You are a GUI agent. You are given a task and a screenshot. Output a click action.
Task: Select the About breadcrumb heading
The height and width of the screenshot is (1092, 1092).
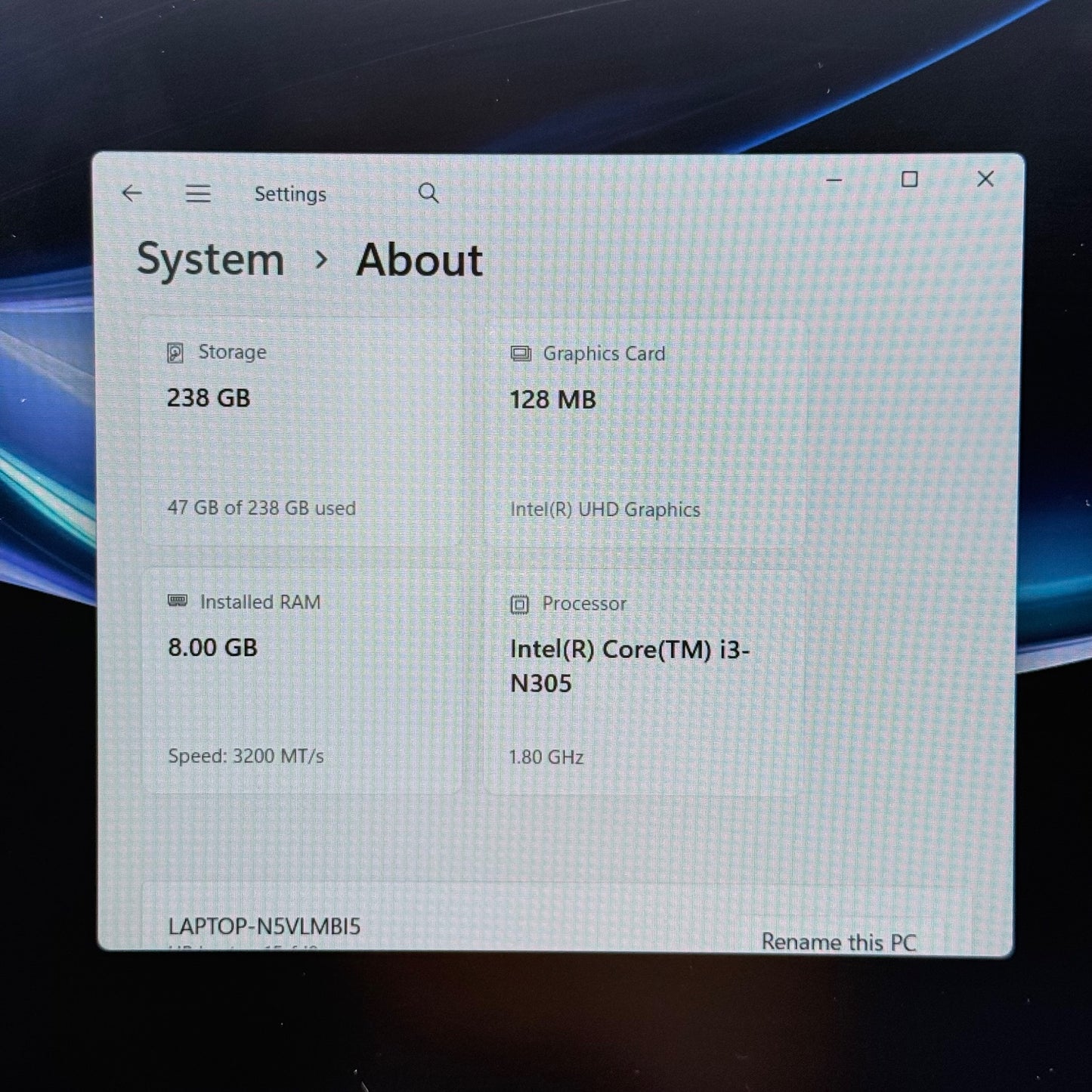[420, 260]
